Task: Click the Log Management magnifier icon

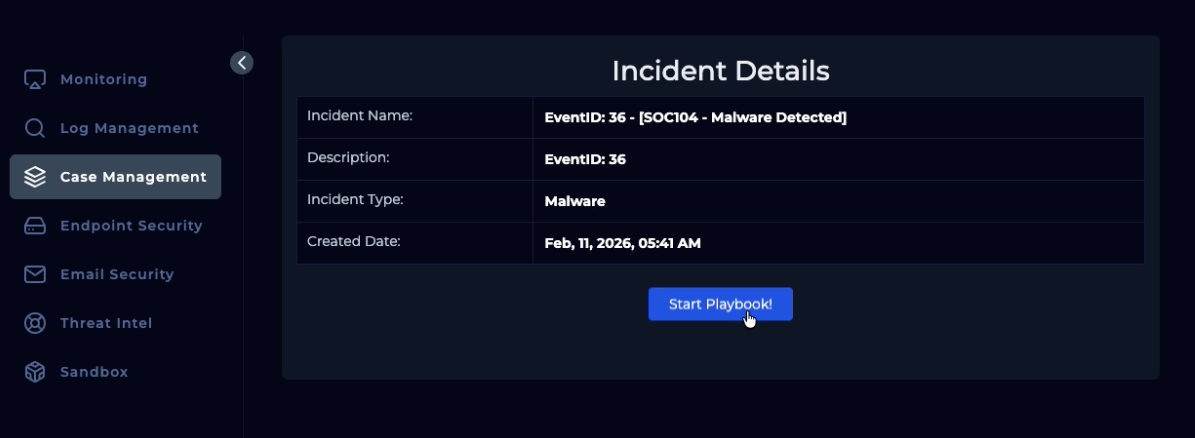Action: [35, 128]
